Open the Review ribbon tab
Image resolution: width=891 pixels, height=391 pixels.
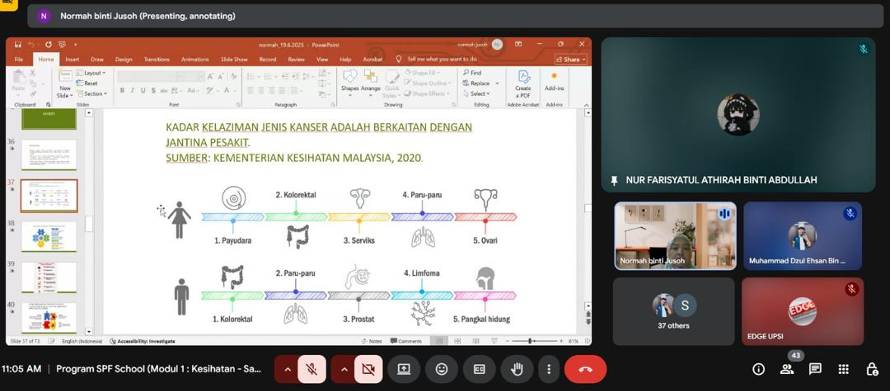click(x=296, y=59)
